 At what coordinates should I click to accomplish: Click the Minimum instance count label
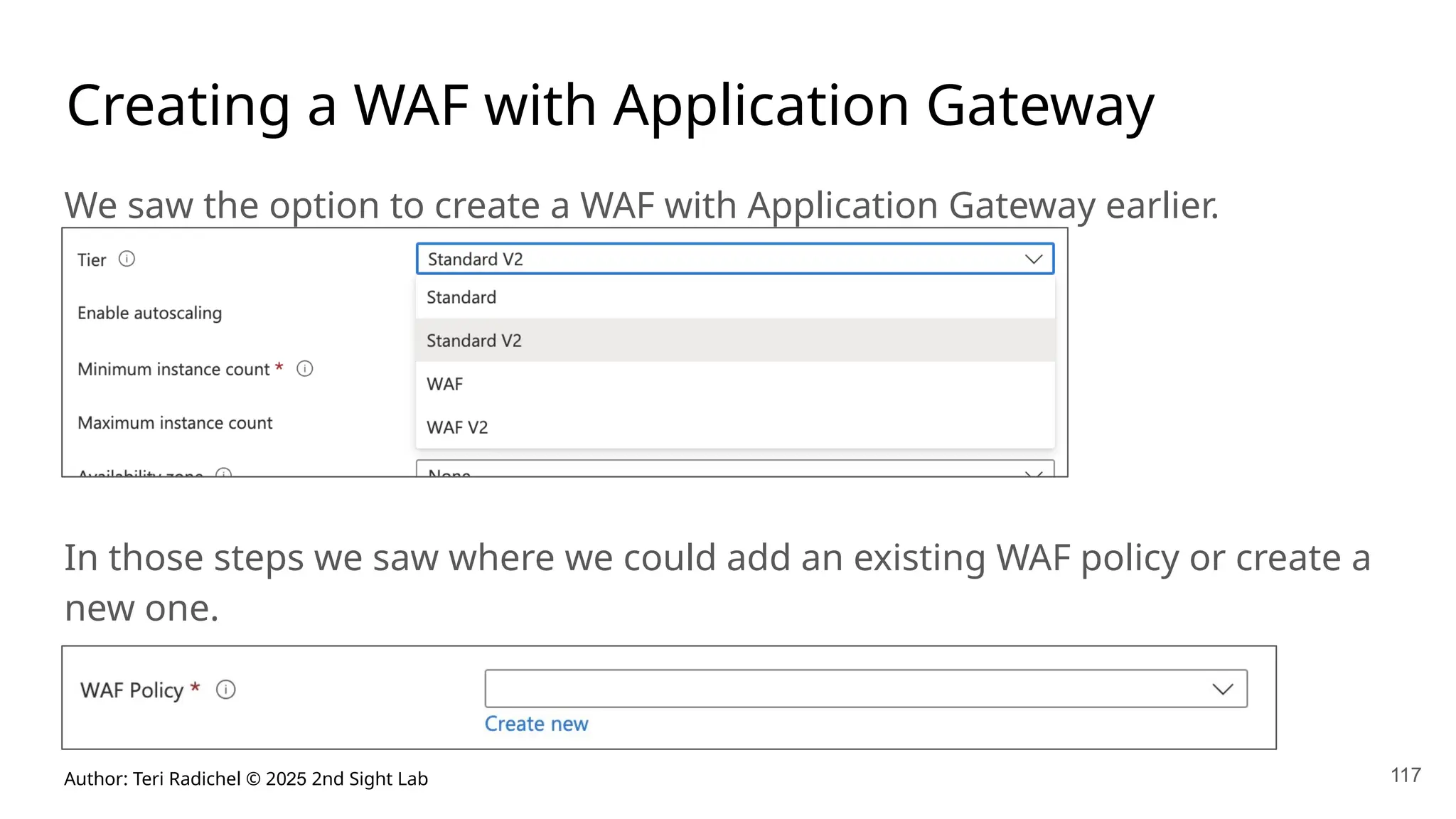(x=173, y=369)
